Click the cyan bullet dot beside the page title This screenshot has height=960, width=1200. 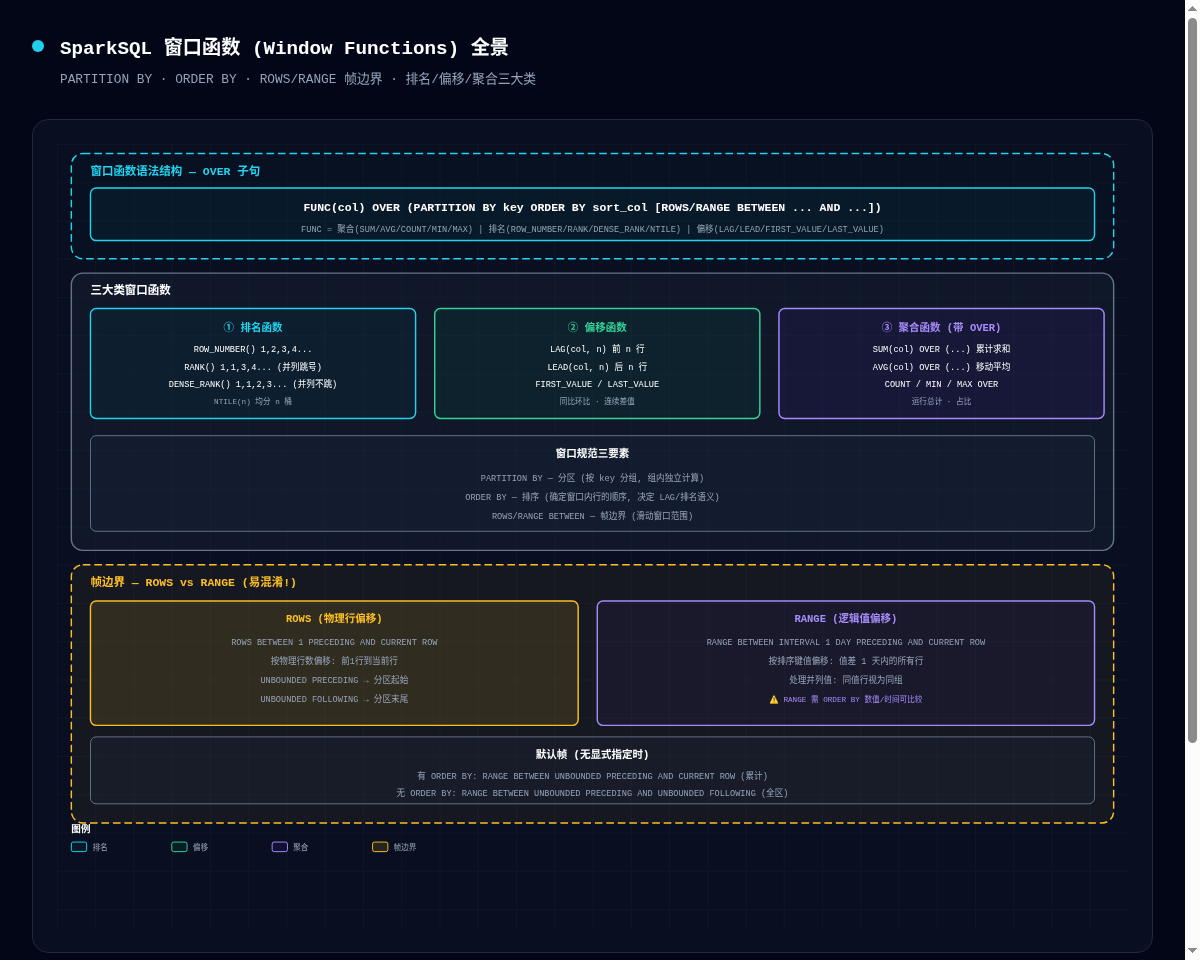38,46
